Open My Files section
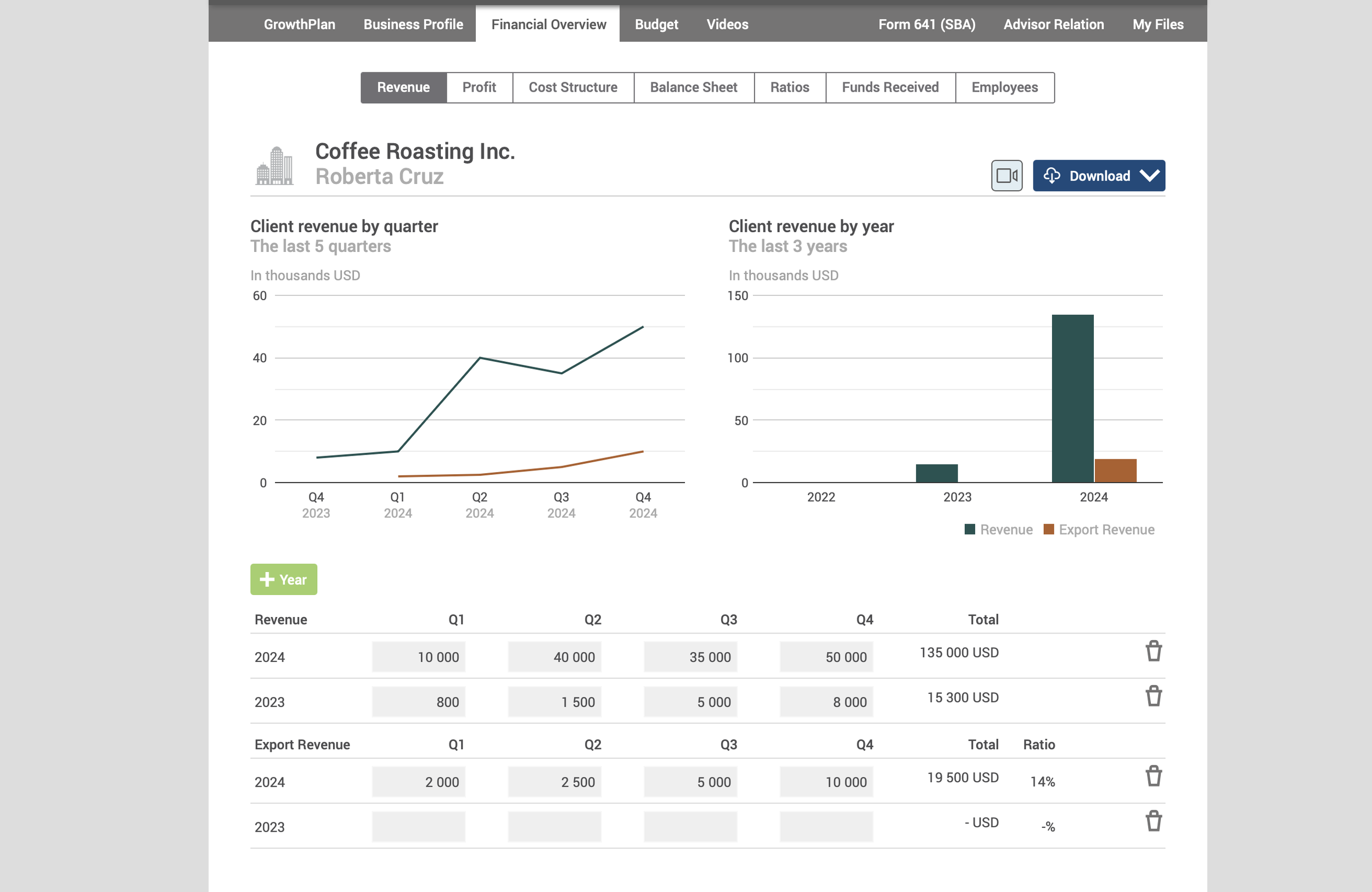Image resolution: width=1372 pixels, height=892 pixels. click(x=1157, y=24)
